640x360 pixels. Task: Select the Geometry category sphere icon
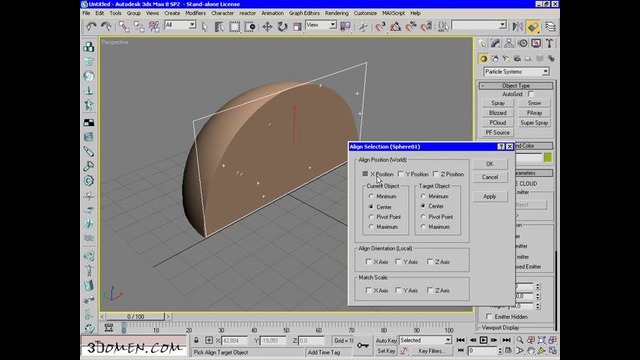pyautogui.click(x=484, y=59)
